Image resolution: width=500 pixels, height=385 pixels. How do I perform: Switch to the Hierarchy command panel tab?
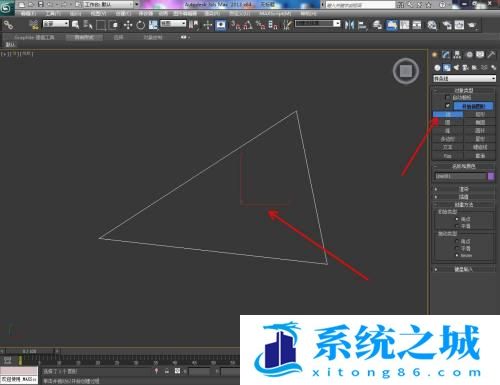(x=457, y=55)
